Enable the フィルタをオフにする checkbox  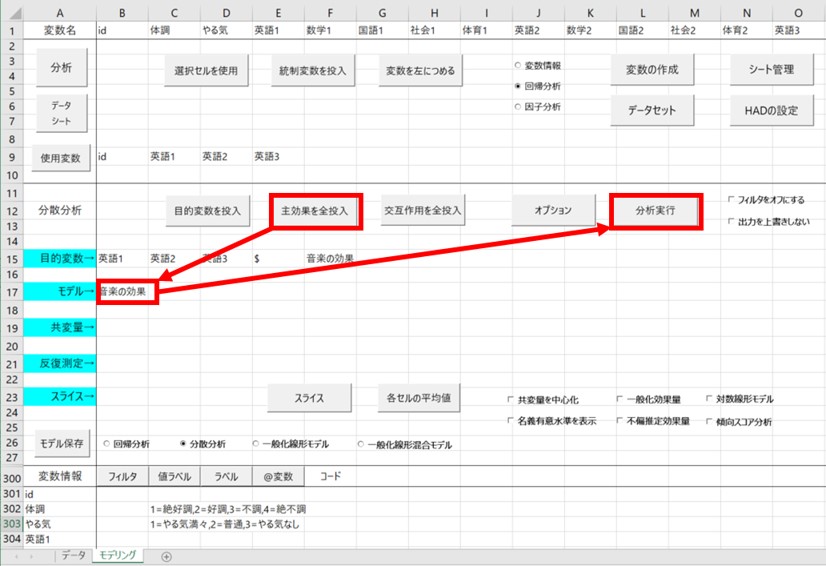click(733, 200)
